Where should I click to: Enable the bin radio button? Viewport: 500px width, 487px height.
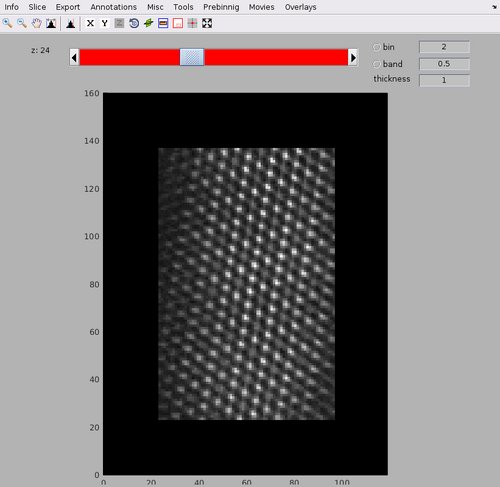(x=376, y=47)
